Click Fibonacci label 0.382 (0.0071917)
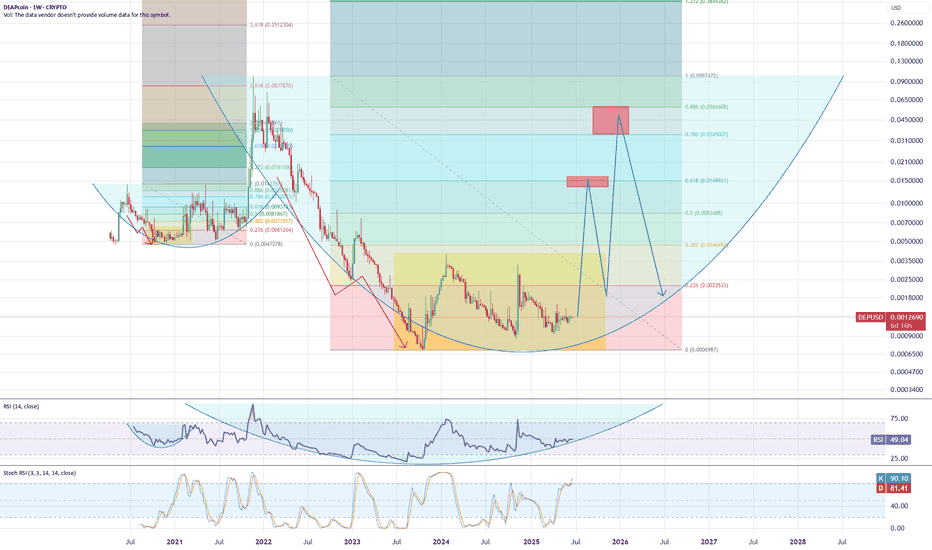Image resolution: width=932 pixels, height=550 pixels. pos(271,221)
